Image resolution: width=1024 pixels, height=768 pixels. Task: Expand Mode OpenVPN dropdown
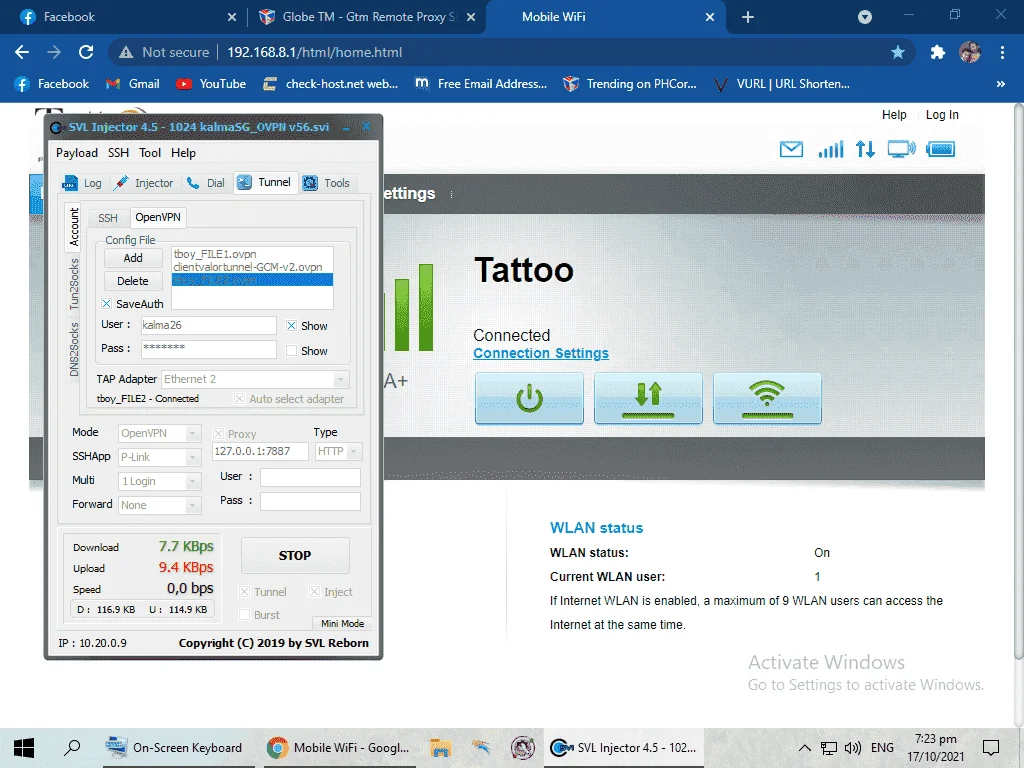[193, 434]
